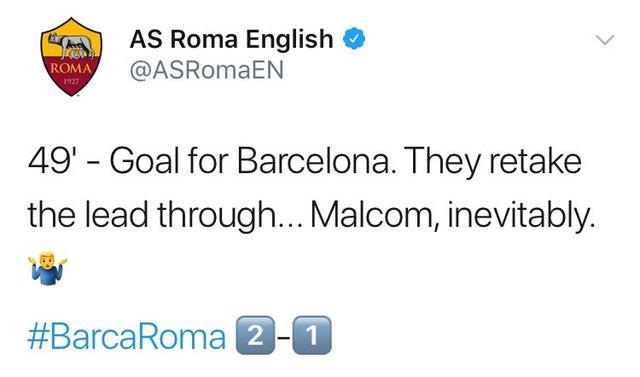Open the AS Roma crest profile picture

[x=71, y=56]
